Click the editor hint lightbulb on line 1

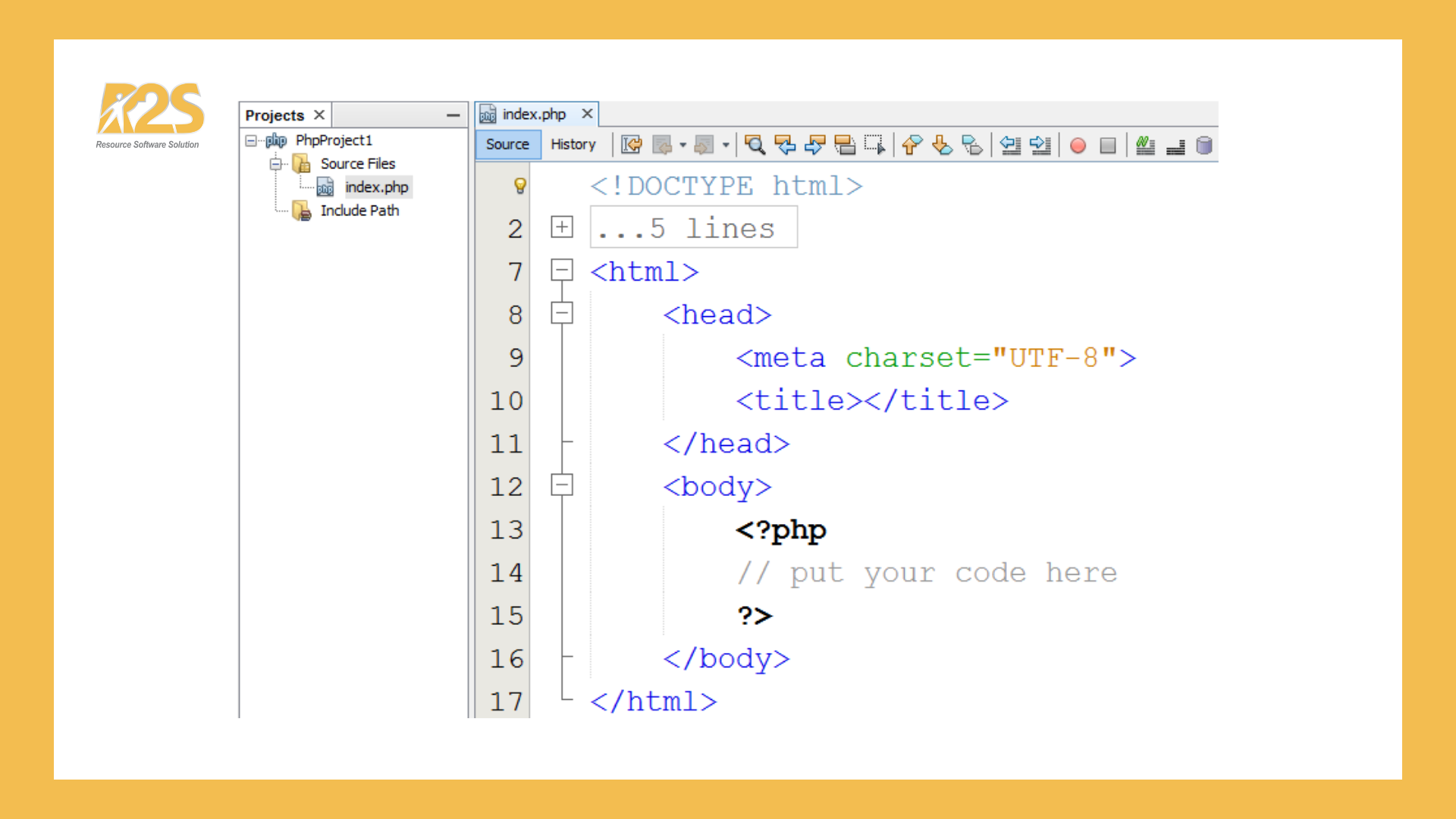(519, 184)
